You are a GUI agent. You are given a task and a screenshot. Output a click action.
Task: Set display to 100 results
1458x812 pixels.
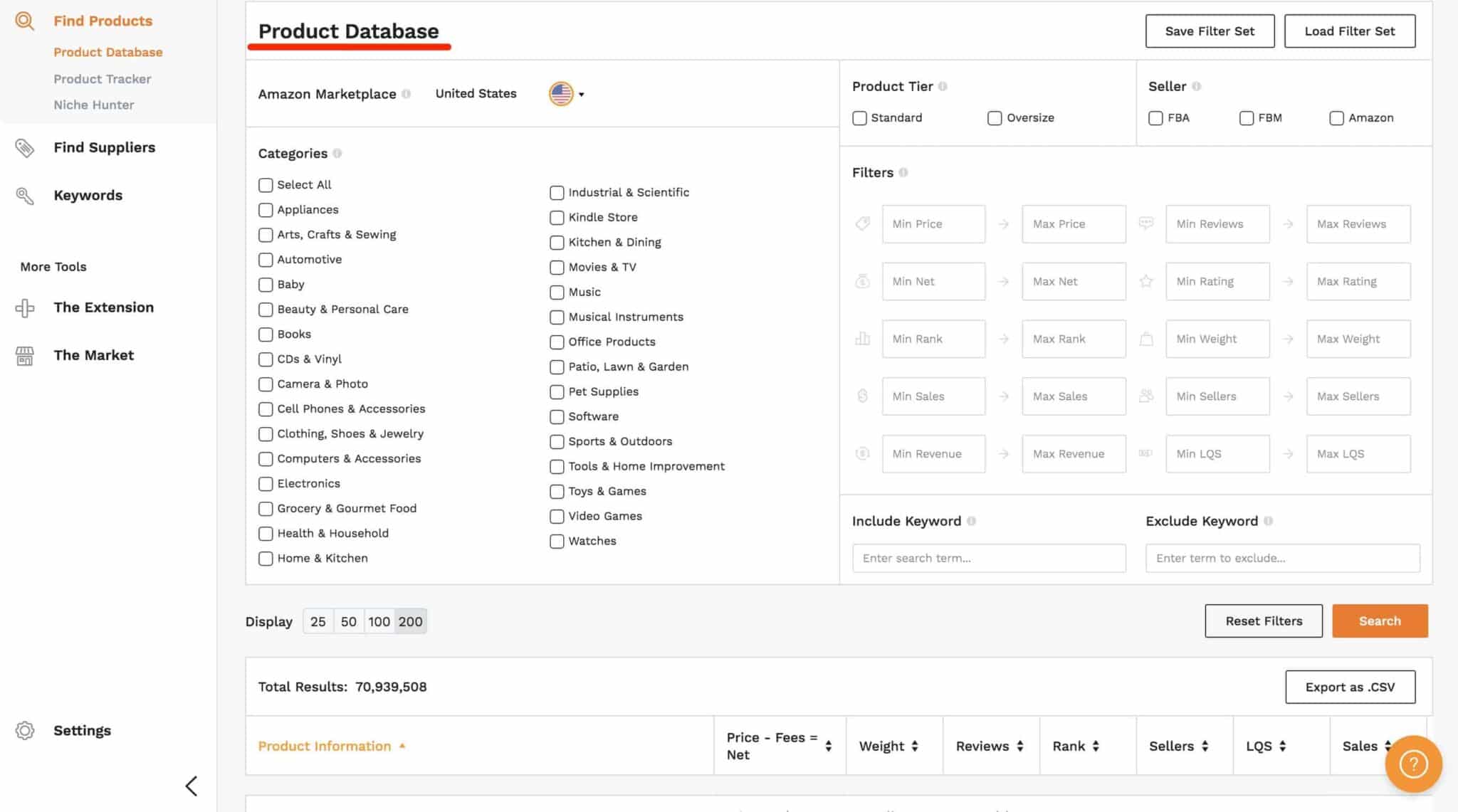pyautogui.click(x=379, y=621)
